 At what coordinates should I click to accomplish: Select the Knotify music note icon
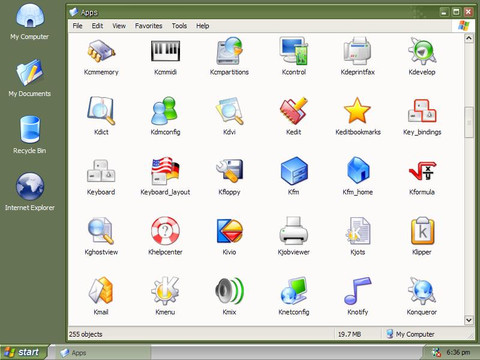coord(357,291)
